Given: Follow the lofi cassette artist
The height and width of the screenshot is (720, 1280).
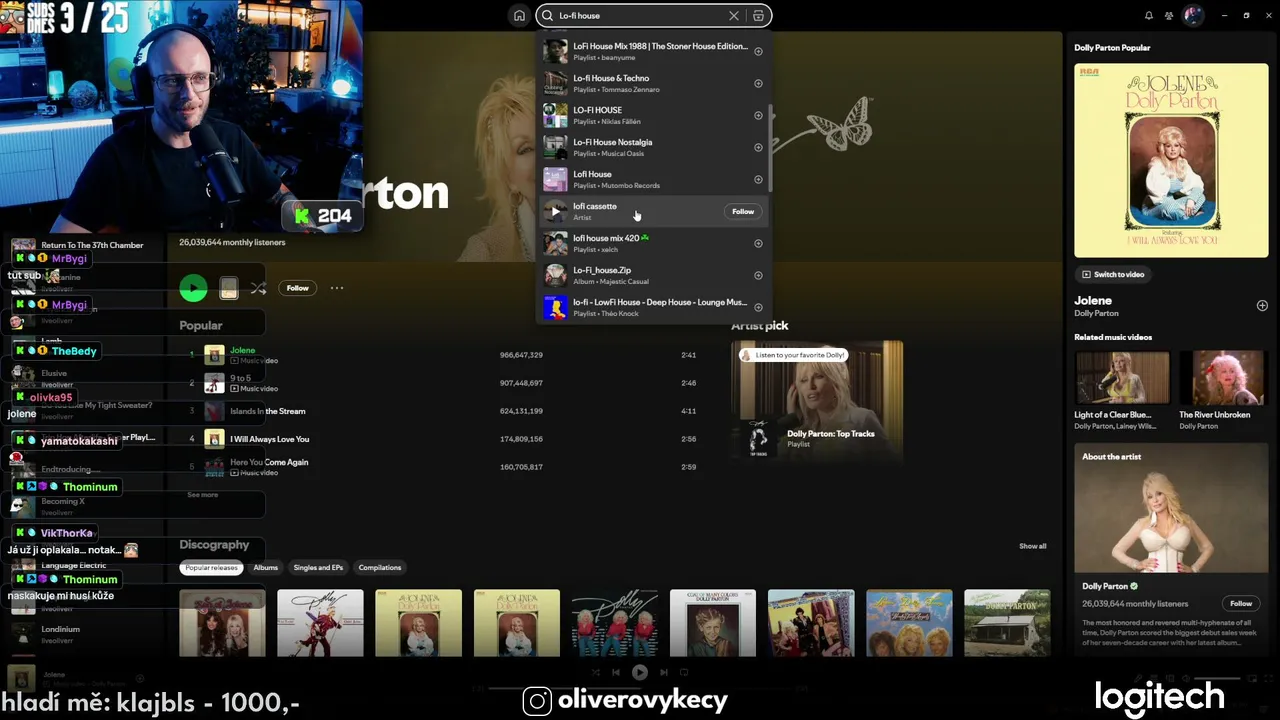Looking at the screenshot, I should 743,212.
